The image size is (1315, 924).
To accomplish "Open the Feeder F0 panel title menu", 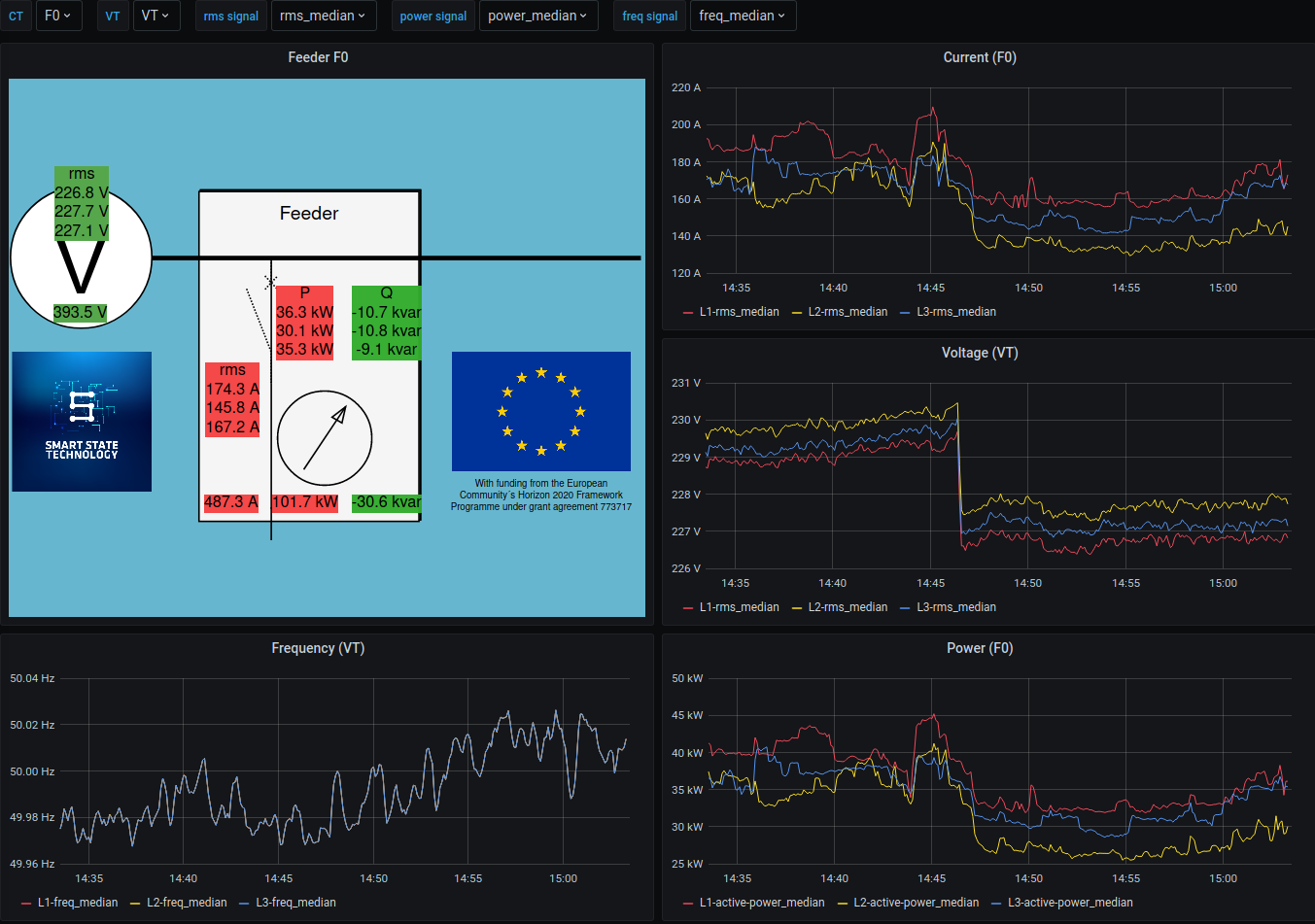I will point(318,57).
